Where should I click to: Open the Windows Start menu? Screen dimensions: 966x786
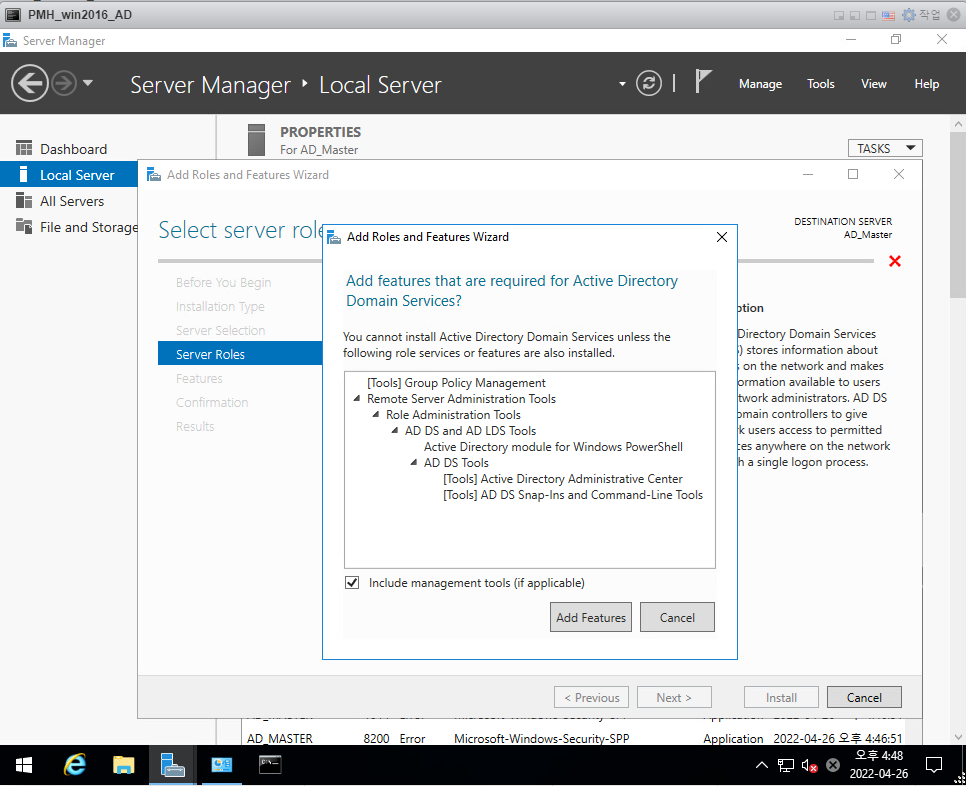coord(23,765)
